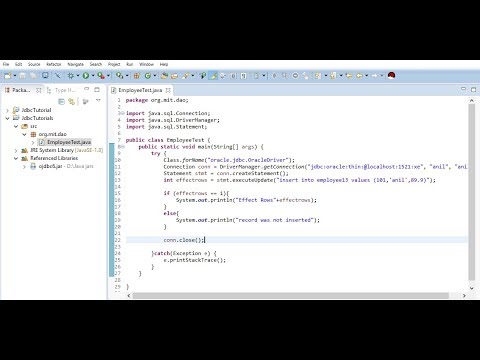Toggle Link with Editor in Package Explorer
The image size is (480, 360).
pyautogui.click(x=71, y=101)
